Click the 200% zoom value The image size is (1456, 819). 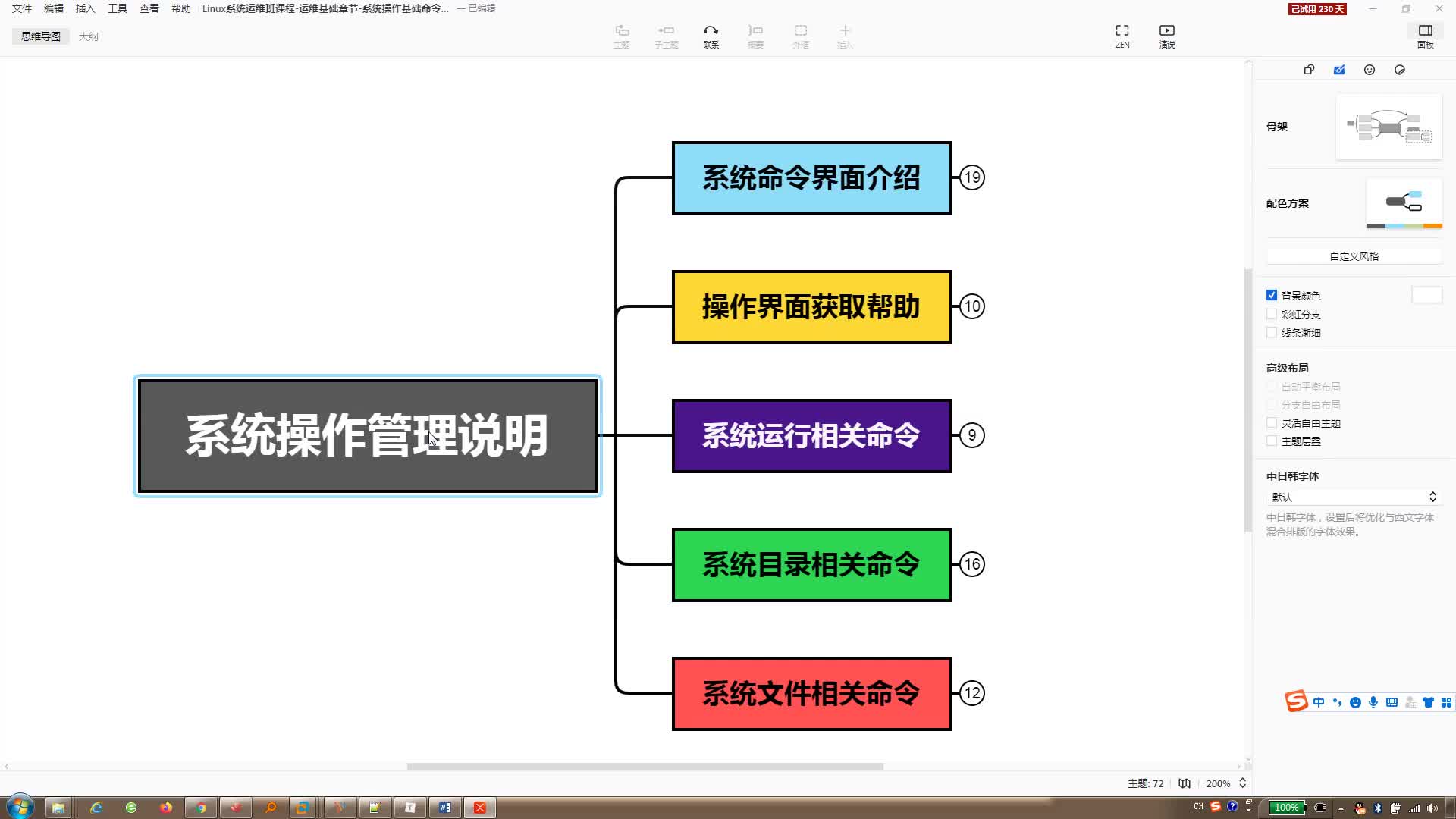[x=1218, y=783]
